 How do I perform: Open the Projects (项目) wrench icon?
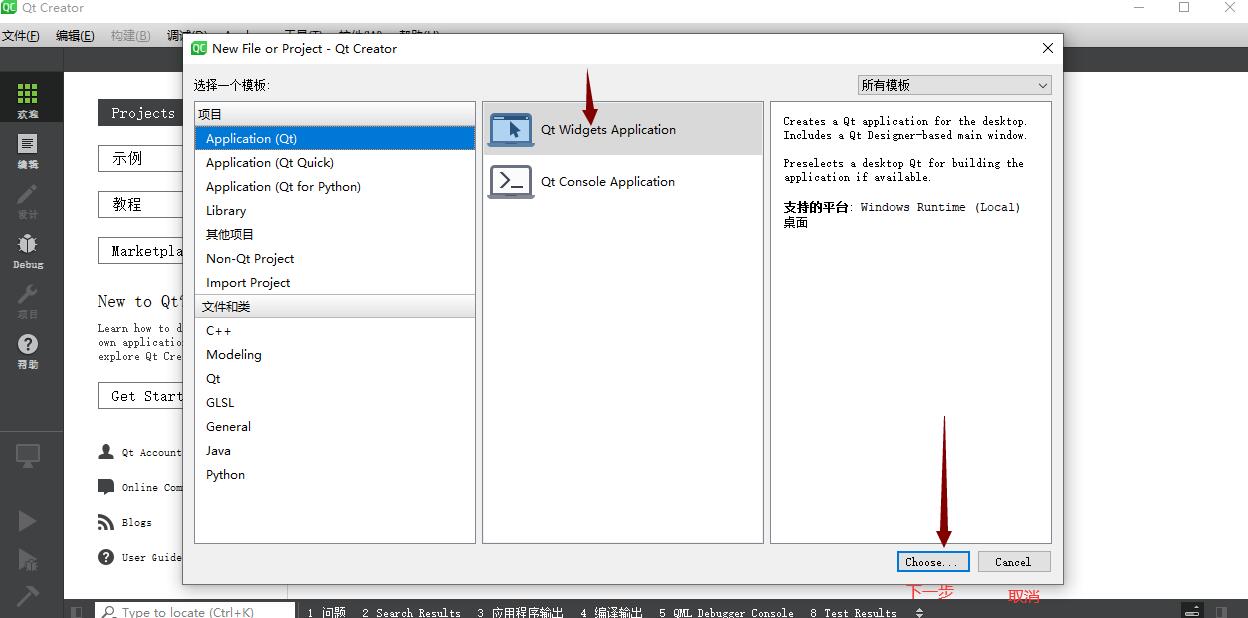[x=27, y=296]
